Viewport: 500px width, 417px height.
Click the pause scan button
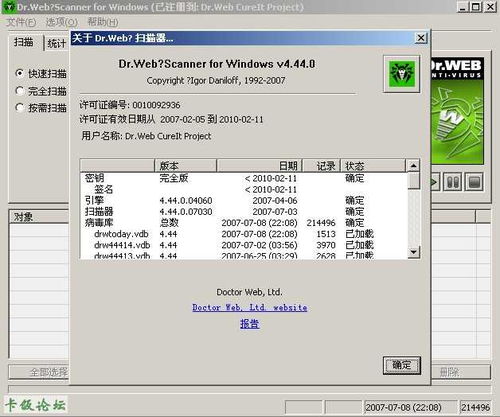click(x=452, y=182)
